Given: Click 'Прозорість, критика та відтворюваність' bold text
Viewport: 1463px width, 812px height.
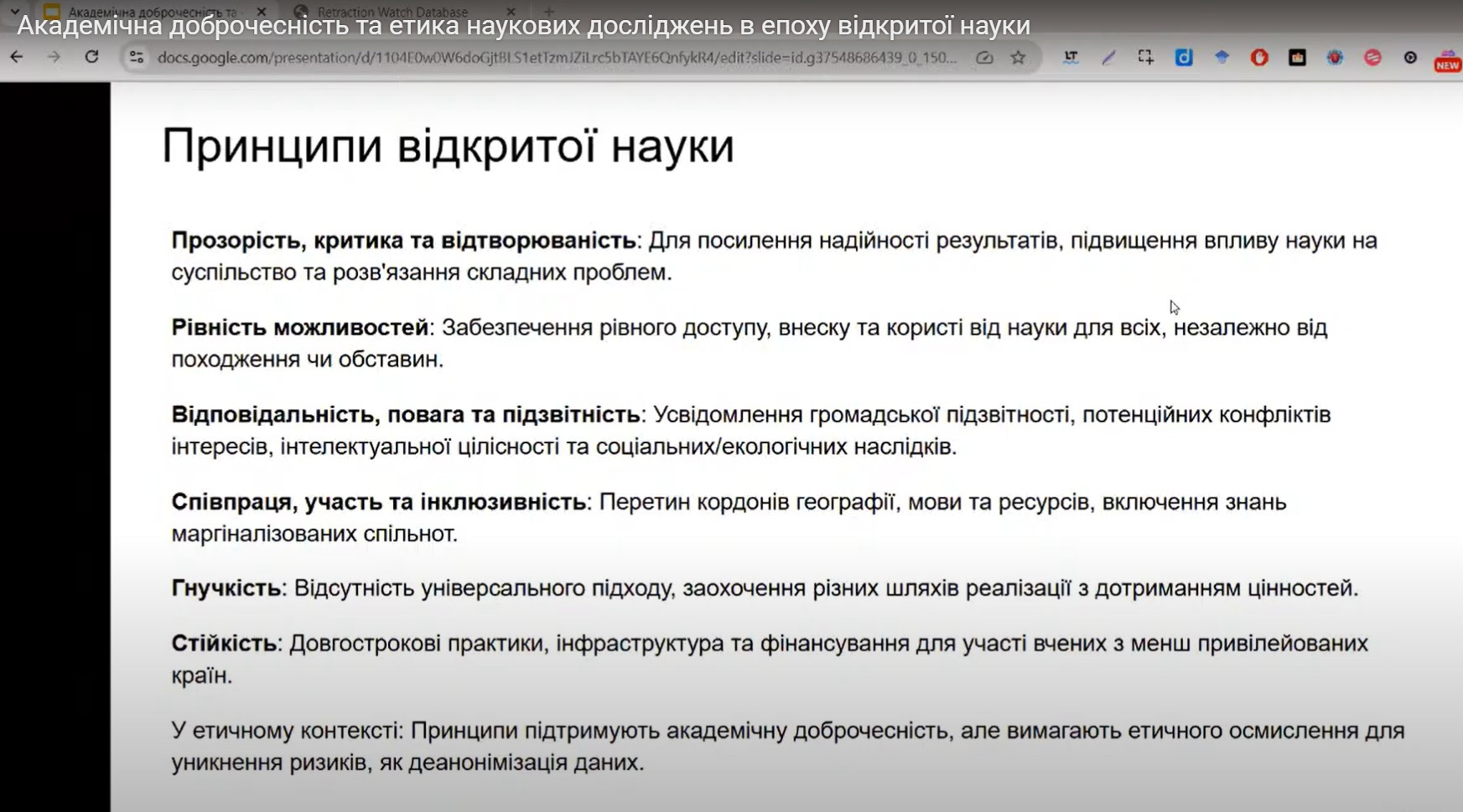Looking at the screenshot, I should [403, 240].
